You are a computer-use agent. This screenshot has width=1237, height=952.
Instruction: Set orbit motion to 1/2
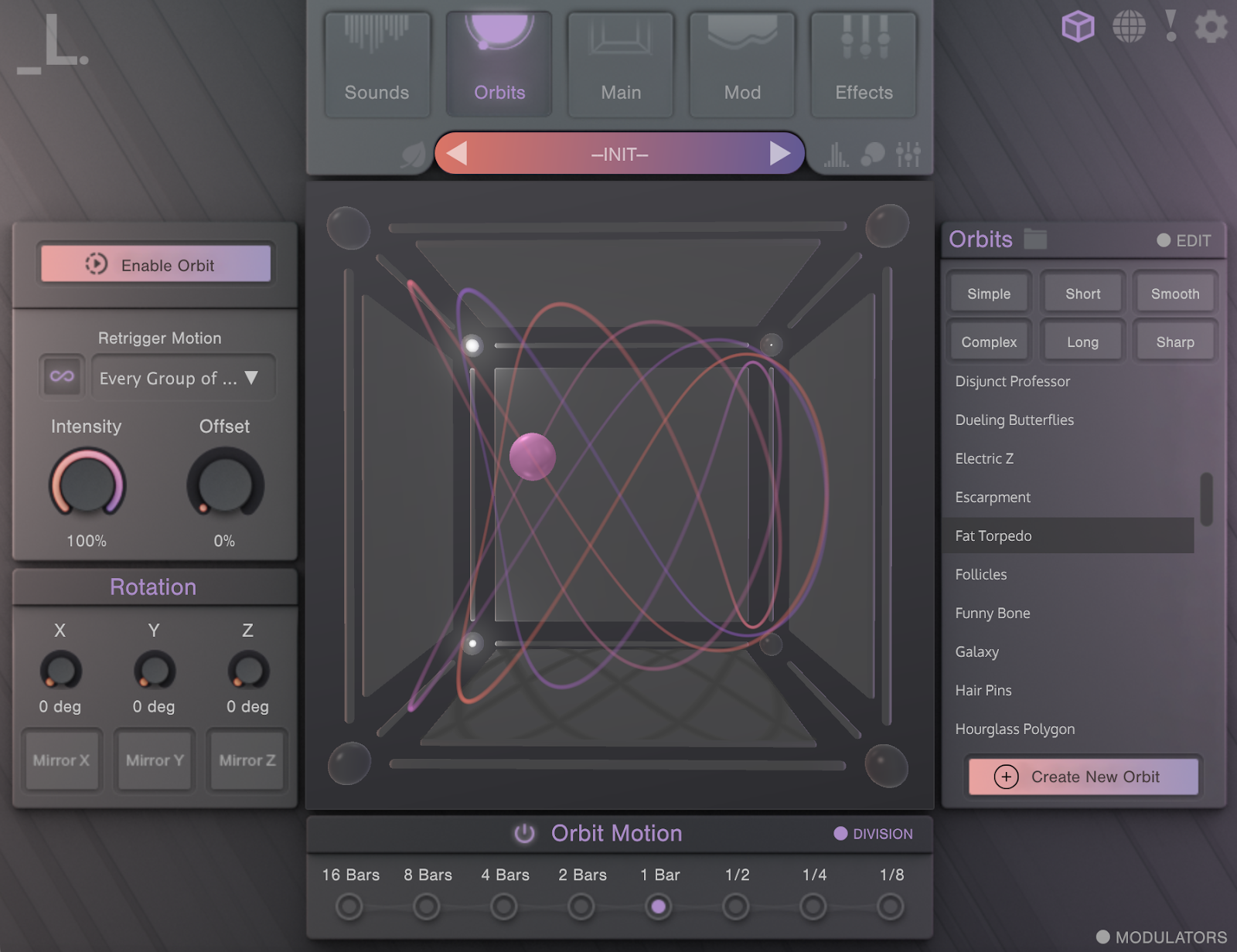click(736, 906)
